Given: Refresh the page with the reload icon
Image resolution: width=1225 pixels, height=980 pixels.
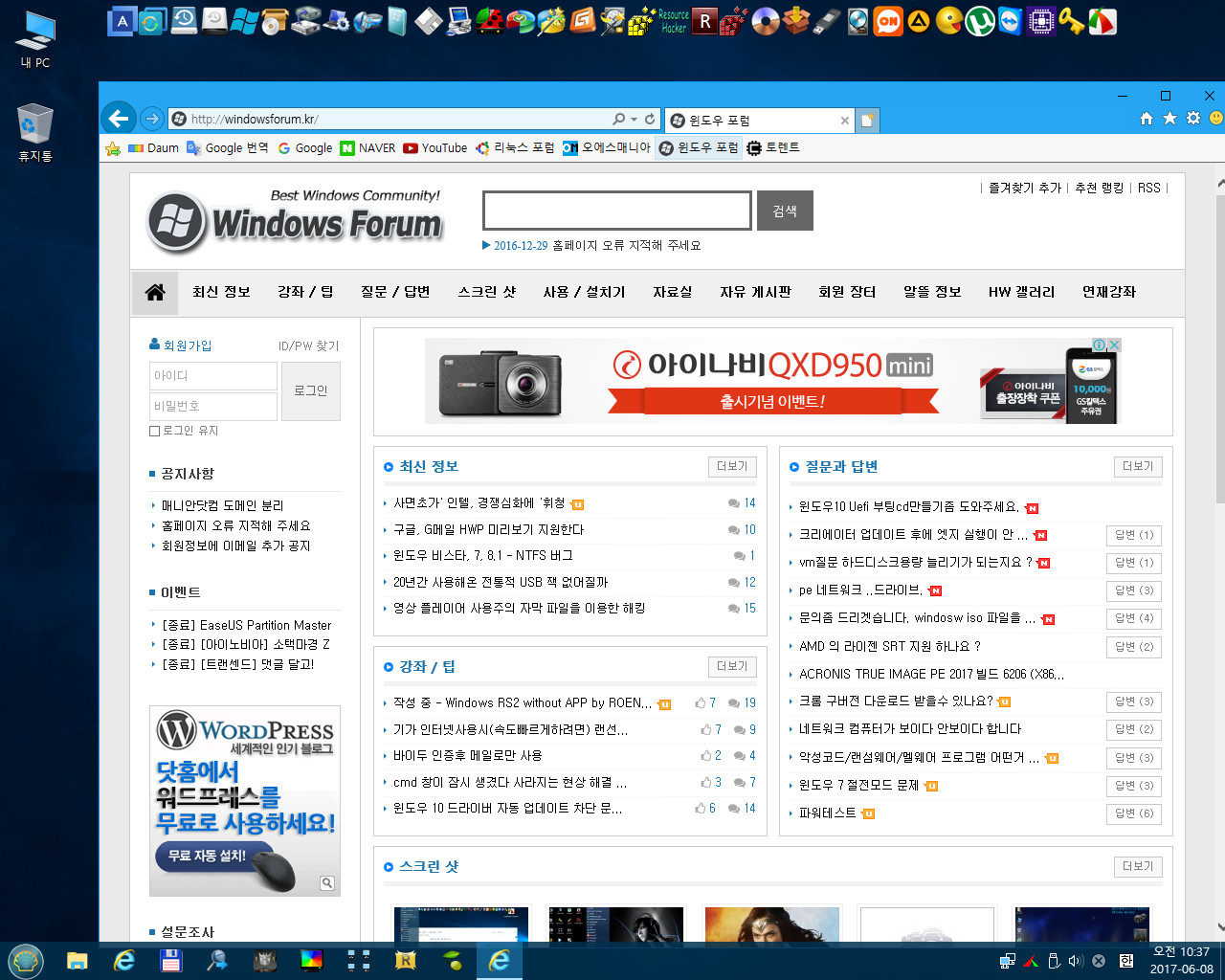Looking at the screenshot, I should (650, 120).
